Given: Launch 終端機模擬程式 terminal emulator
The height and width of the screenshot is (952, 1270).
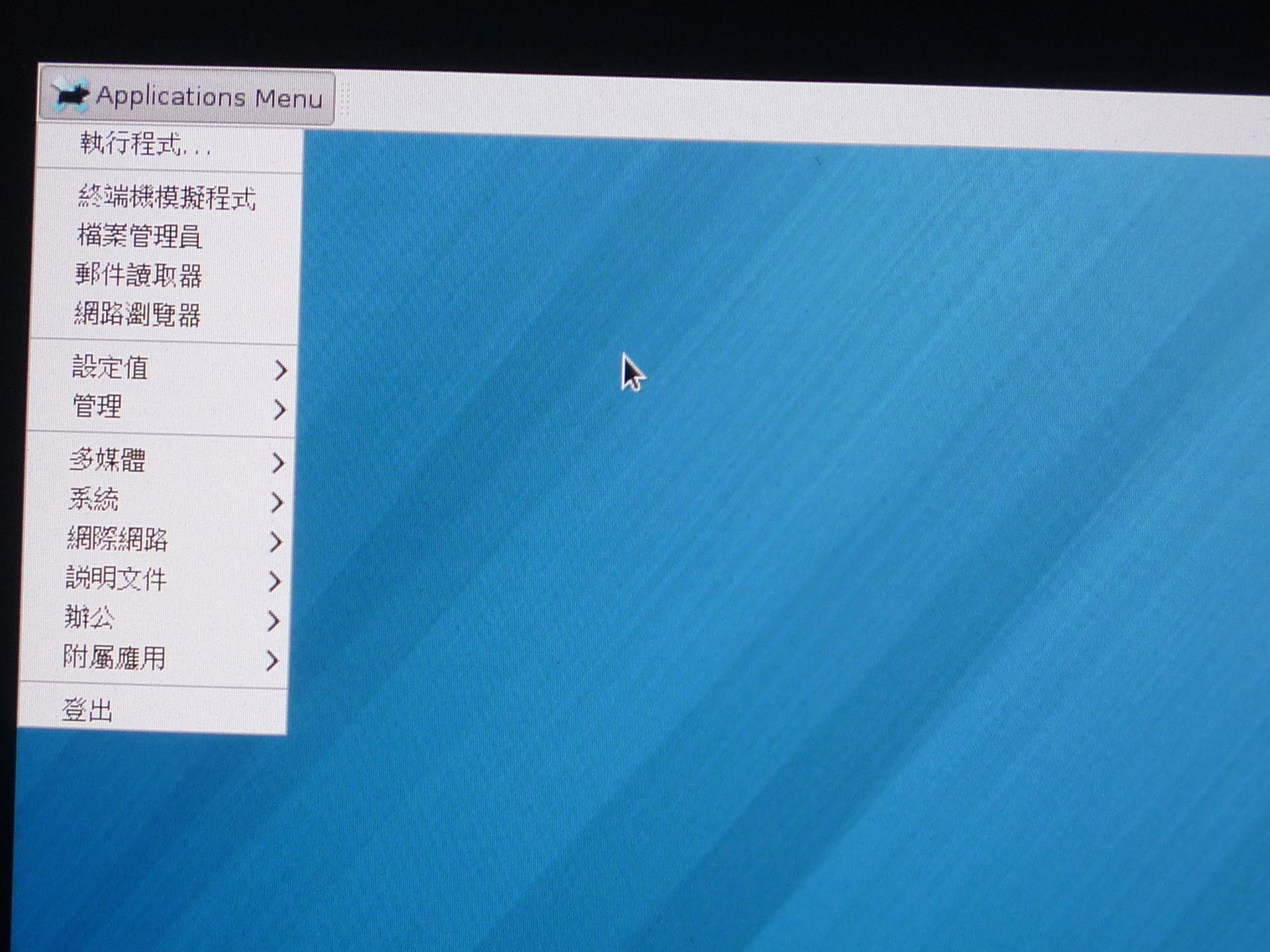Looking at the screenshot, I should click(x=167, y=198).
